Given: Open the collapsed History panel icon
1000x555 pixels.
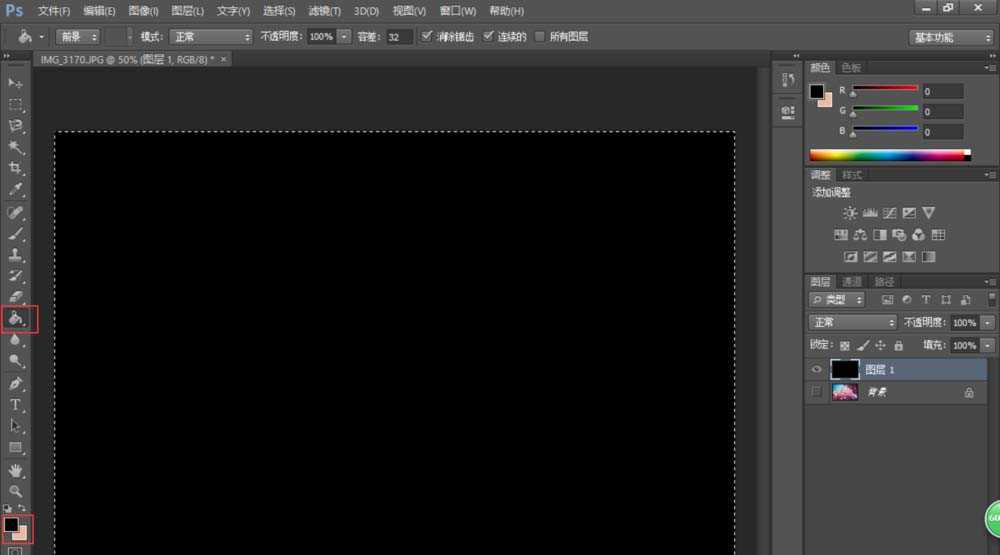Looking at the screenshot, I should click(788, 80).
